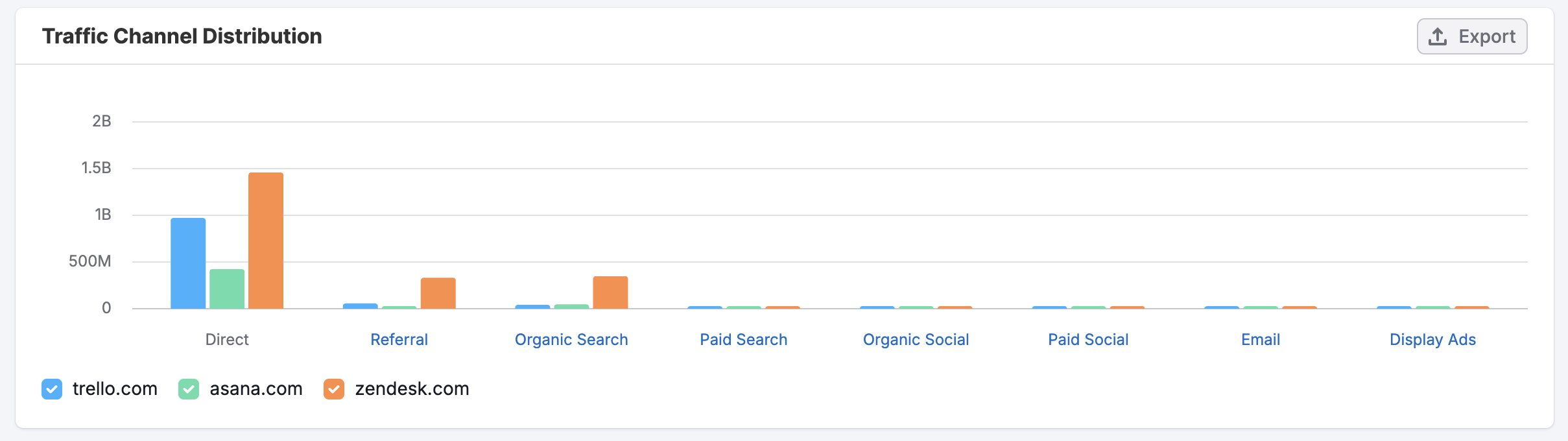Disable the zendesk.com legend checkbox
Screen dimensions: 1568x441
coord(334,389)
